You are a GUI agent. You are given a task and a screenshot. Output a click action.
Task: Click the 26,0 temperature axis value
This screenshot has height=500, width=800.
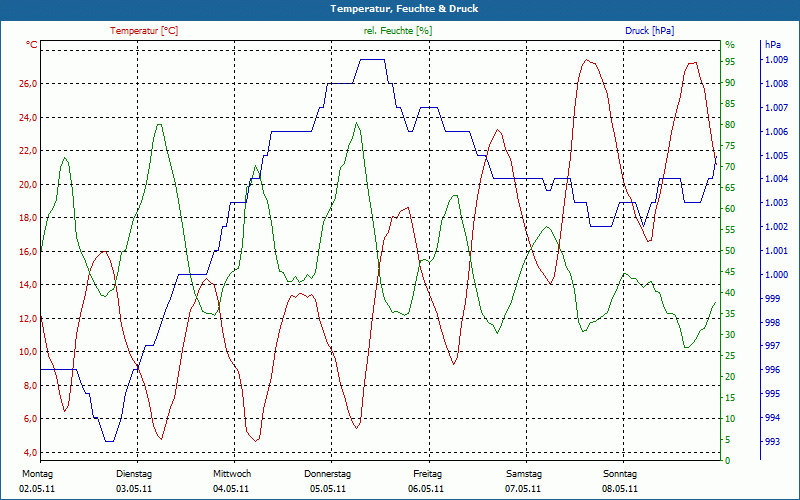[x=28, y=84]
